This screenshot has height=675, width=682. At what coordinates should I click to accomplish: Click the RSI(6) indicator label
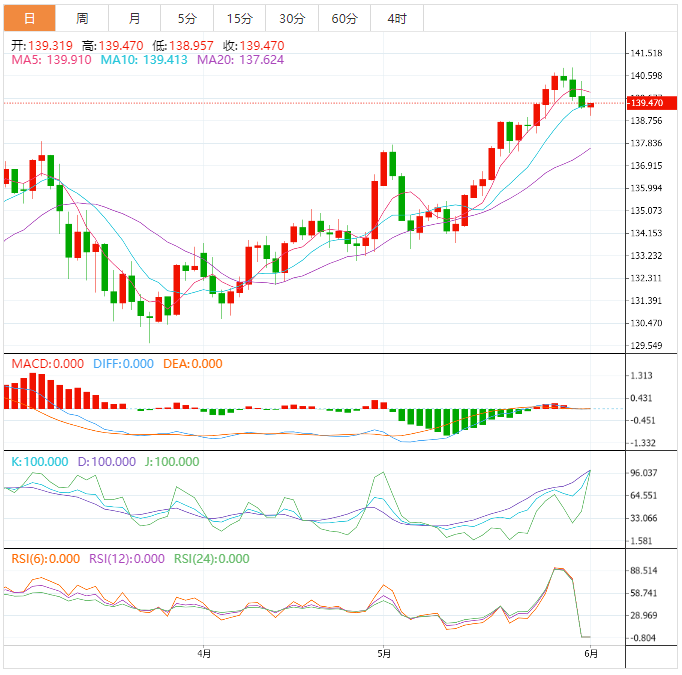coord(45,559)
